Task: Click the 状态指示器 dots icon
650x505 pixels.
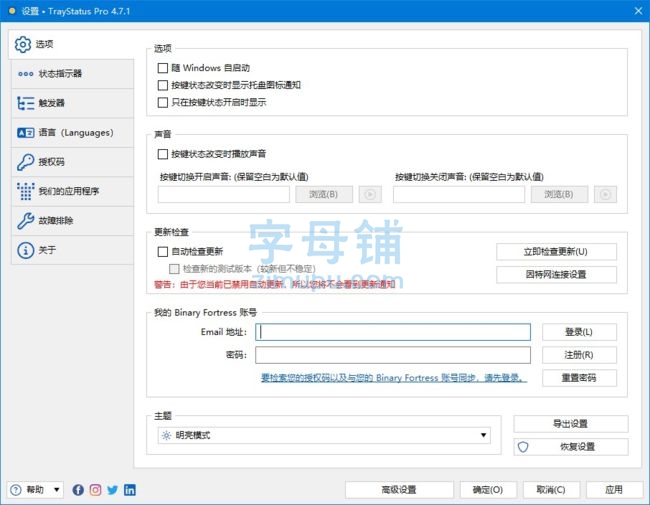Action: (x=26, y=74)
